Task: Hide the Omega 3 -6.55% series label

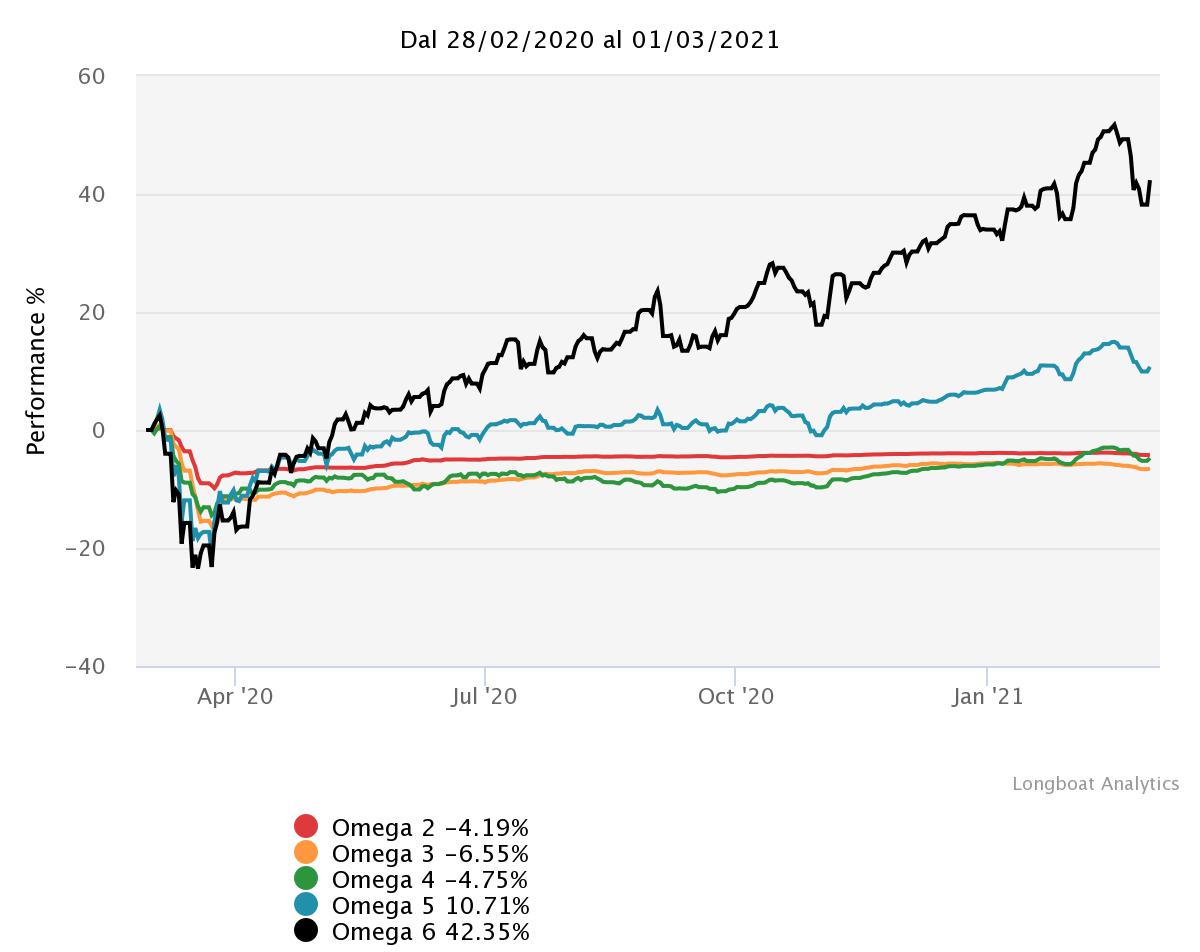Action: click(430, 854)
